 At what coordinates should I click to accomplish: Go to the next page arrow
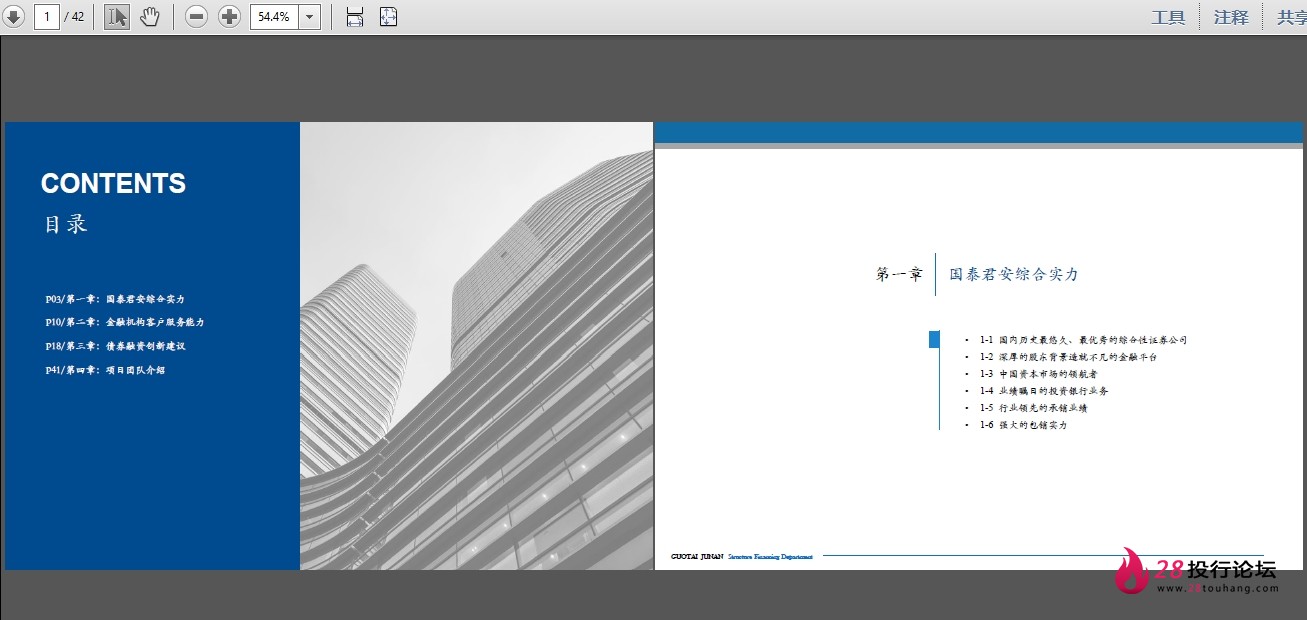(14, 17)
